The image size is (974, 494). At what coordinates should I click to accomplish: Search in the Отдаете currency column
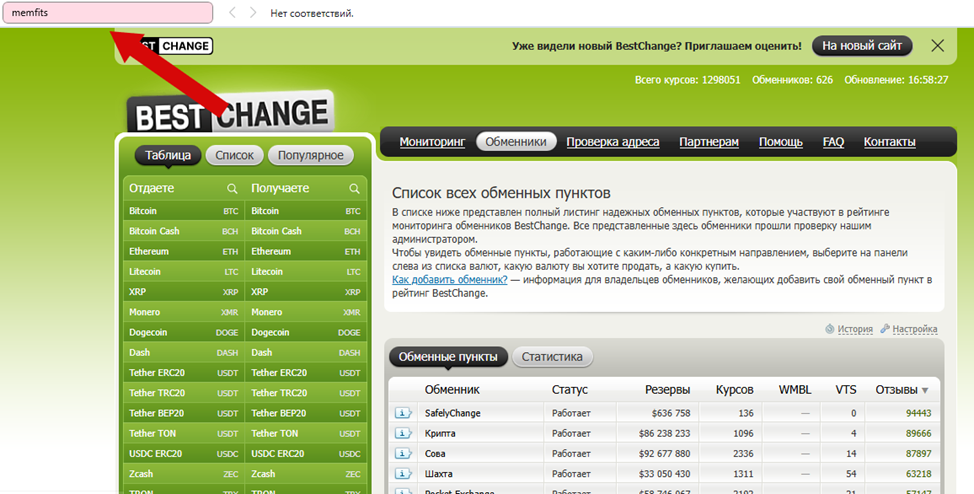pyautogui.click(x=232, y=188)
